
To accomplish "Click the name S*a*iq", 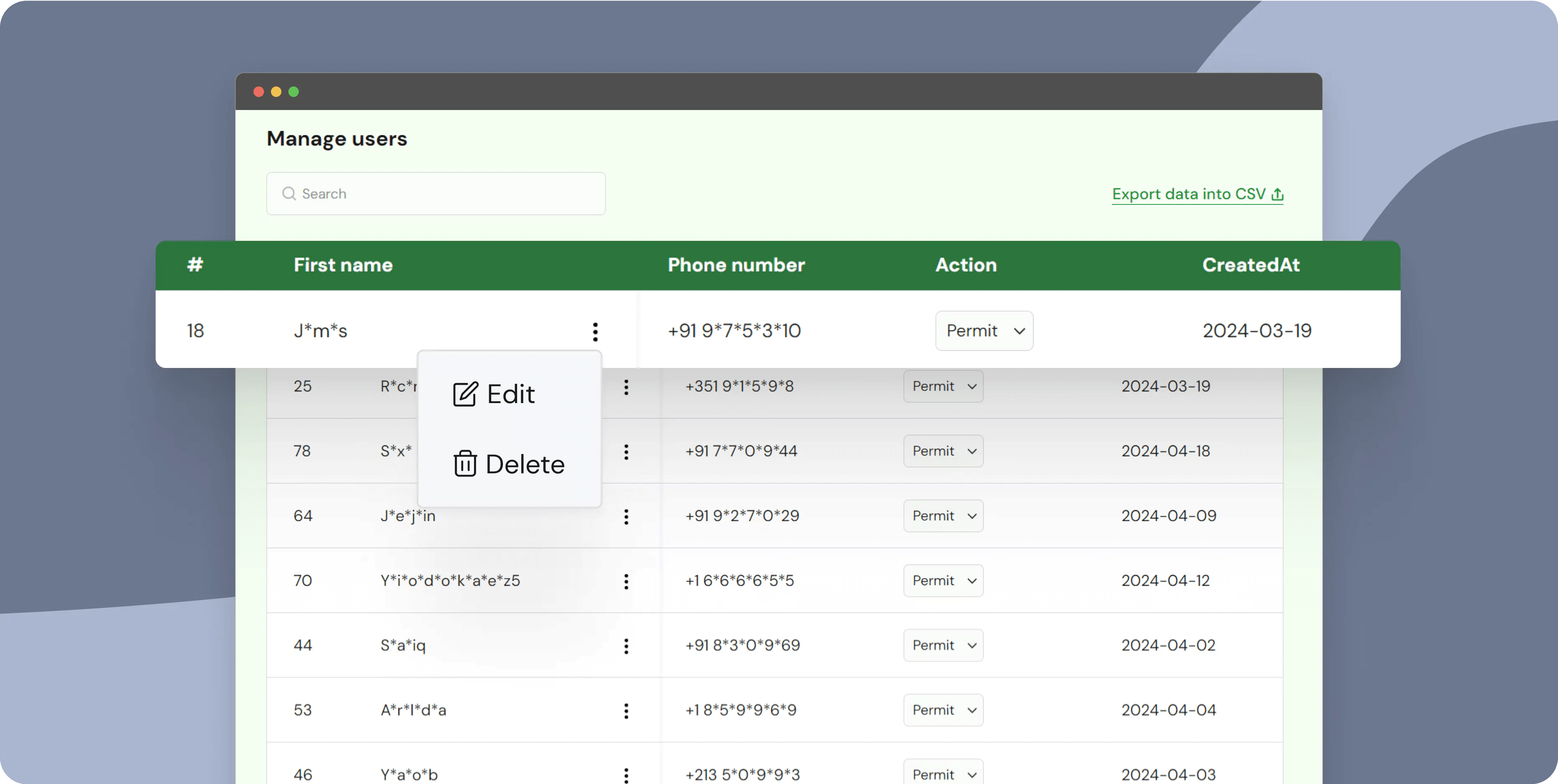I will click(403, 646).
